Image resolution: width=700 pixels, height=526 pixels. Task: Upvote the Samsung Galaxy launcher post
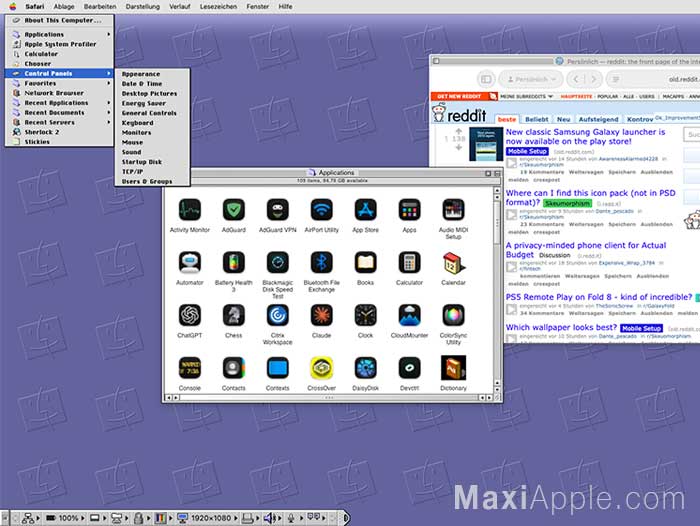tap(458, 131)
